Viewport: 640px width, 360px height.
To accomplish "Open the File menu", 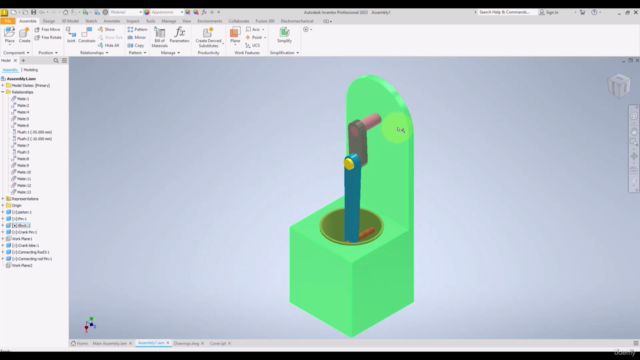I will click(x=7, y=21).
